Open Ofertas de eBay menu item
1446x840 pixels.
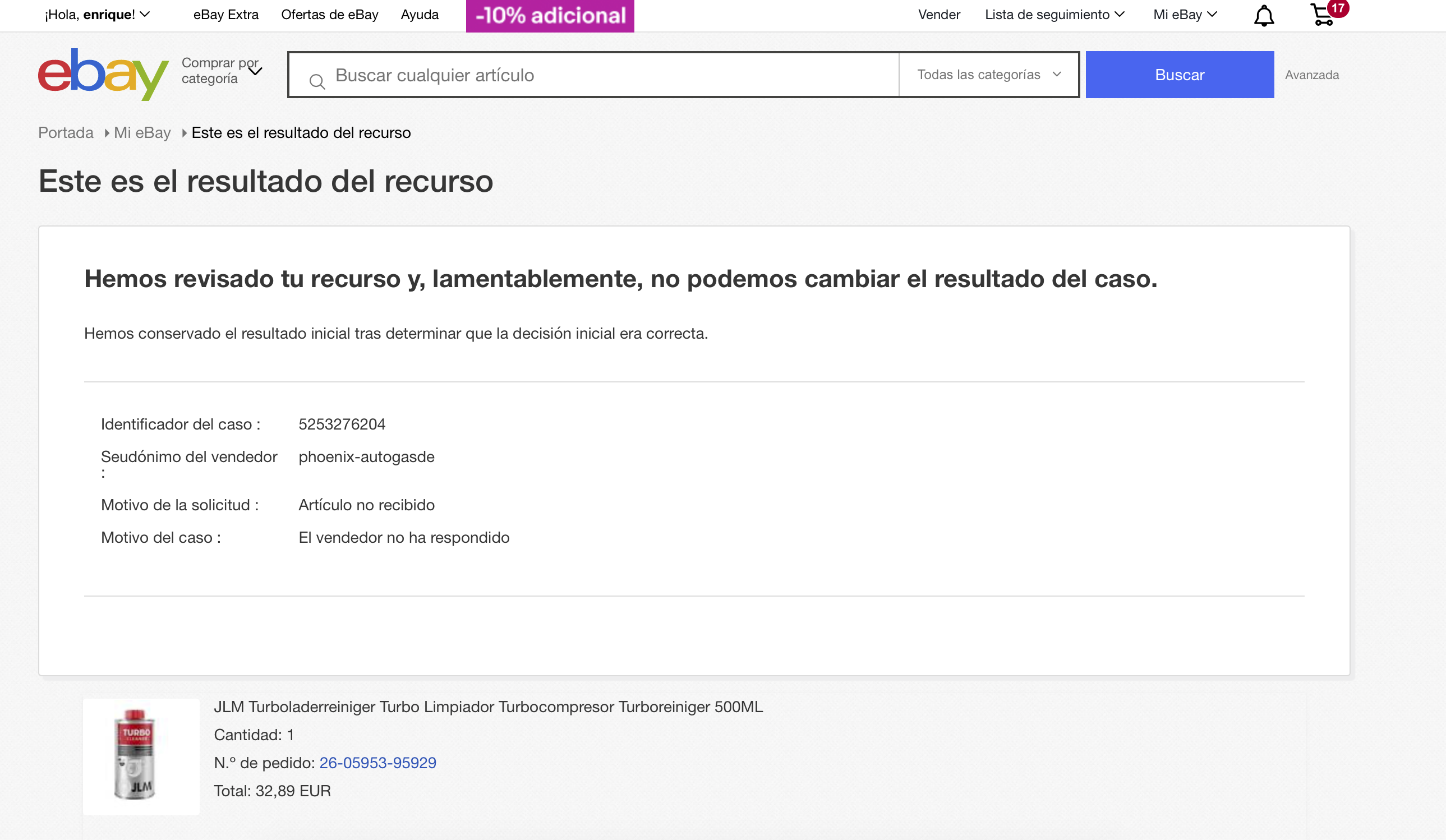coord(329,15)
